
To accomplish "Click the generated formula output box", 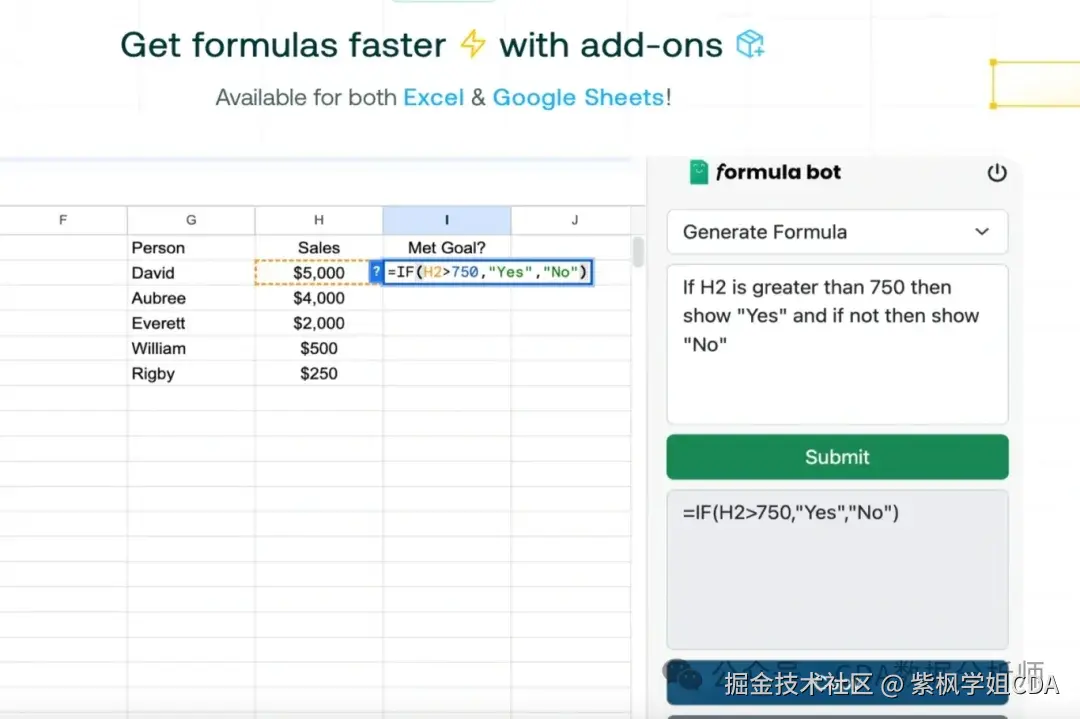I will (837, 570).
